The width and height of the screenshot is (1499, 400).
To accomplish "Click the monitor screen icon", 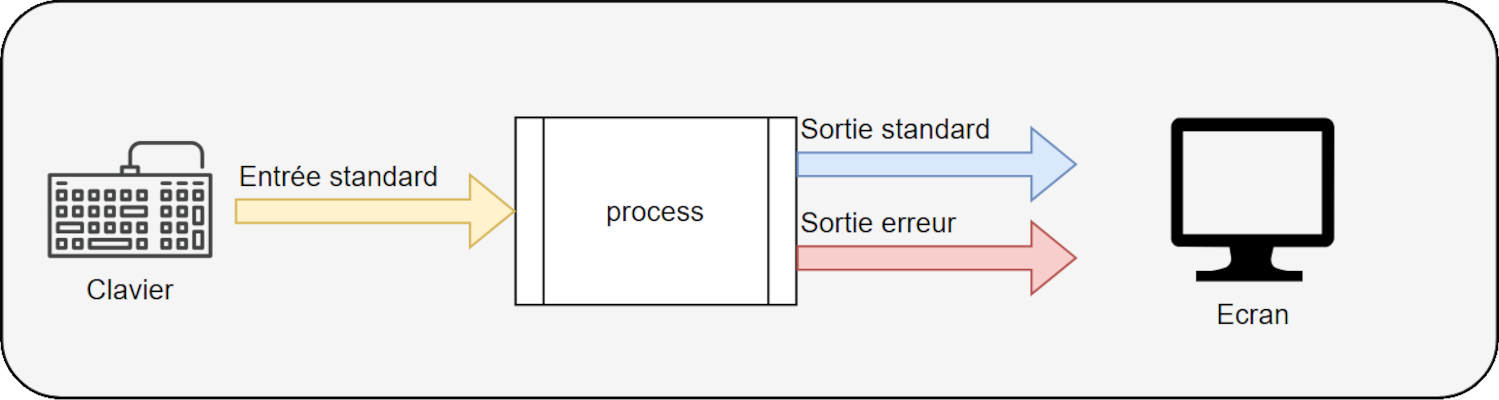I will (x=1253, y=199).
